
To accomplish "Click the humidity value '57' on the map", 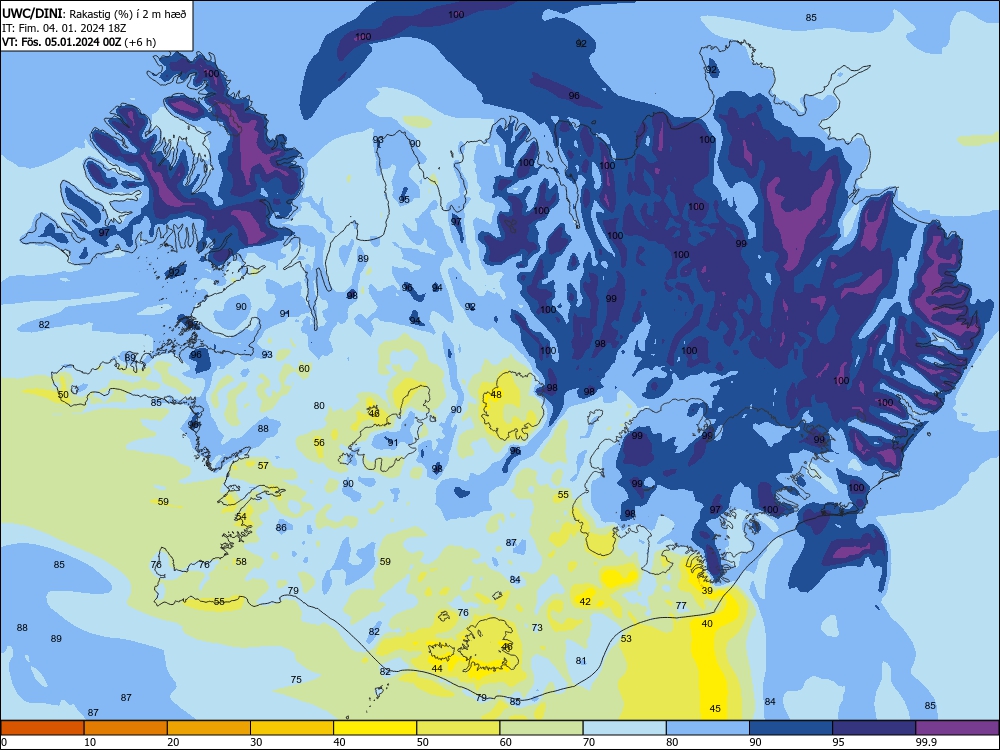I will [x=263, y=466].
